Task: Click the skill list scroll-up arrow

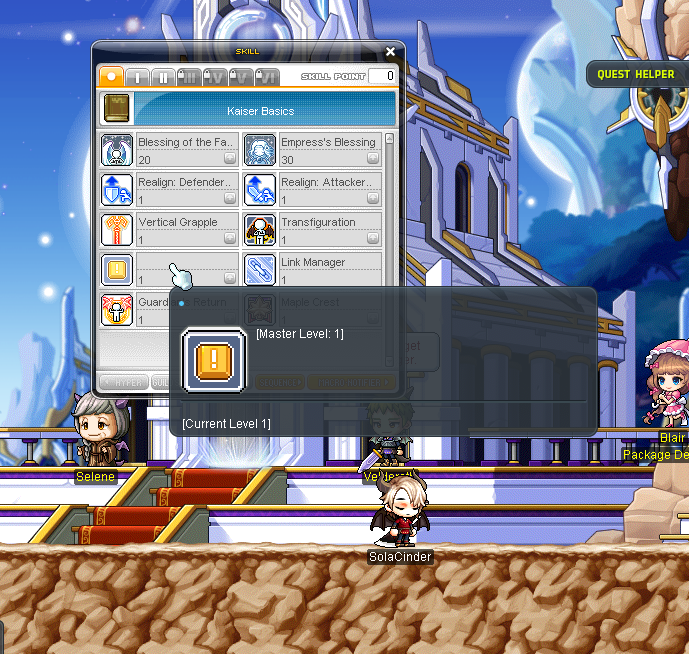Action: click(389, 139)
